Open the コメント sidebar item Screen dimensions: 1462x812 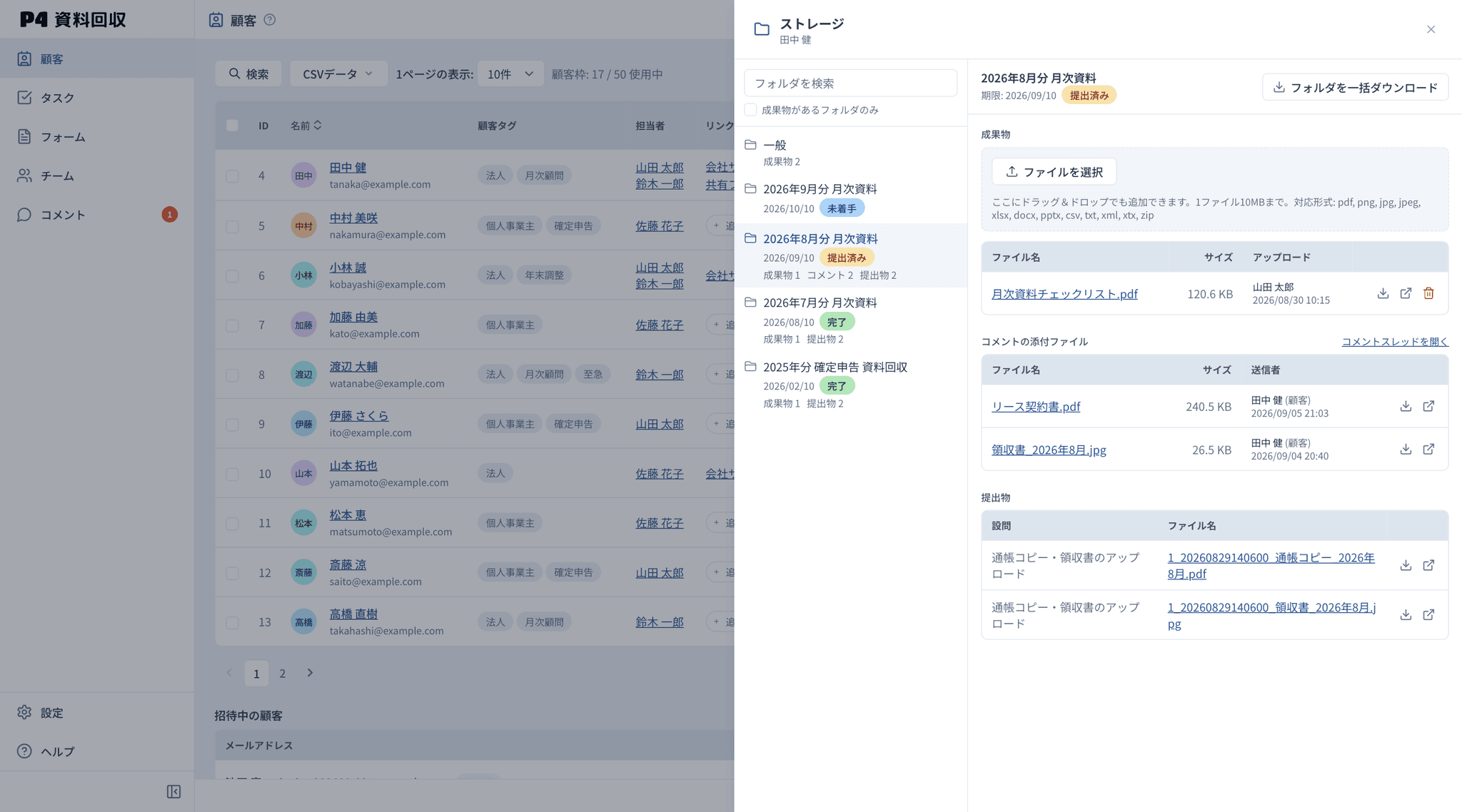click(97, 214)
